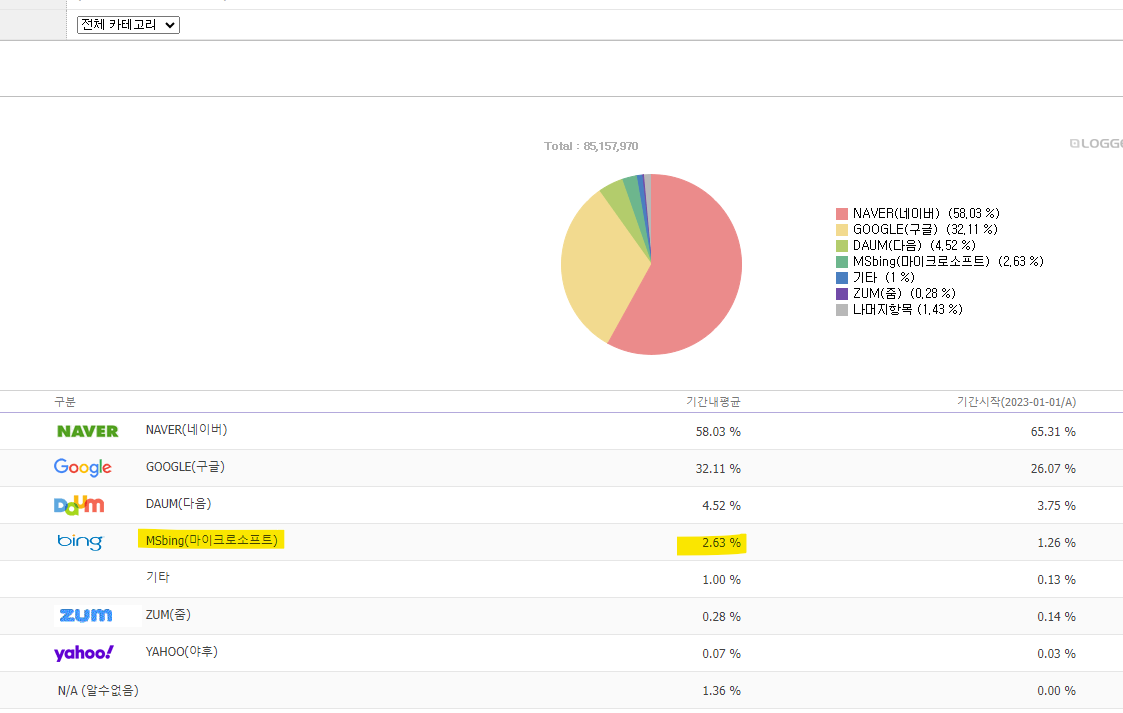The width and height of the screenshot is (1123, 713).
Task: Select the green DAUM pie slice
Action: (622, 208)
